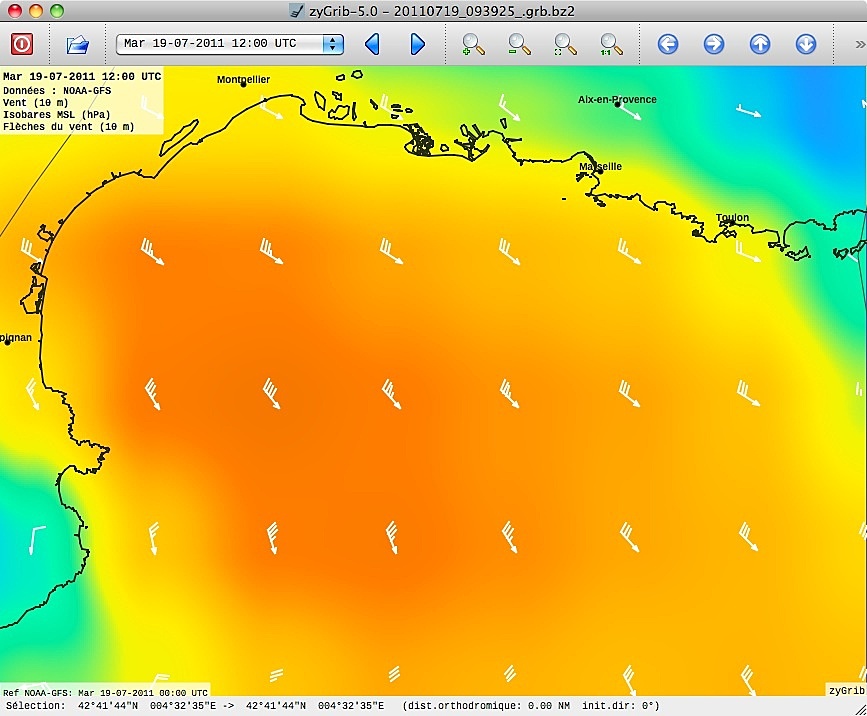
Task: Click the stepper arrows of date combo box
Action: (x=332, y=44)
